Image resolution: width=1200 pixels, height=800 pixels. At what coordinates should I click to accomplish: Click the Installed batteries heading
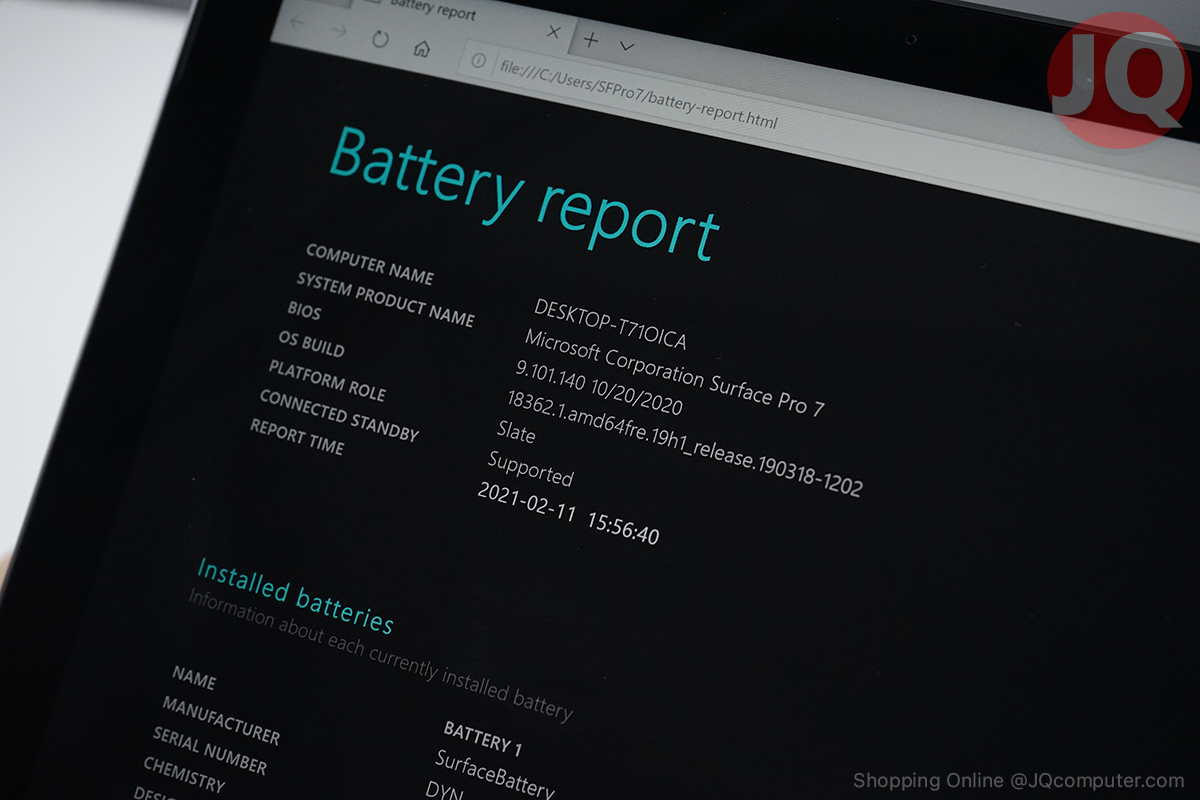(295, 597)
